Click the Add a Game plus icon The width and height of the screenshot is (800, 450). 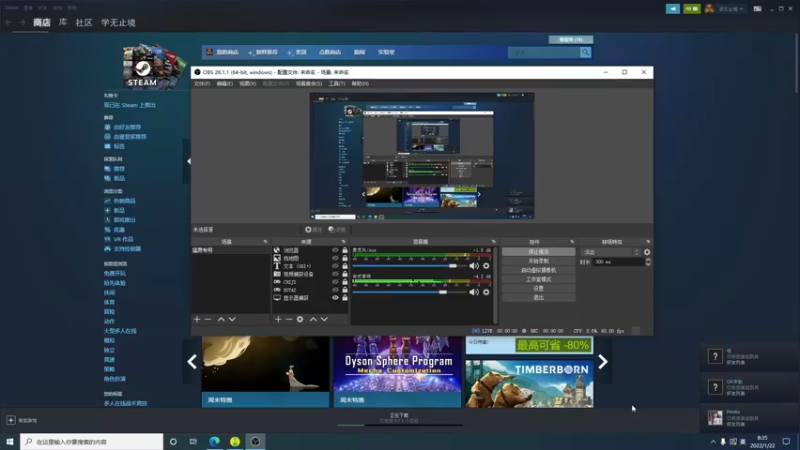coord(11,420)
